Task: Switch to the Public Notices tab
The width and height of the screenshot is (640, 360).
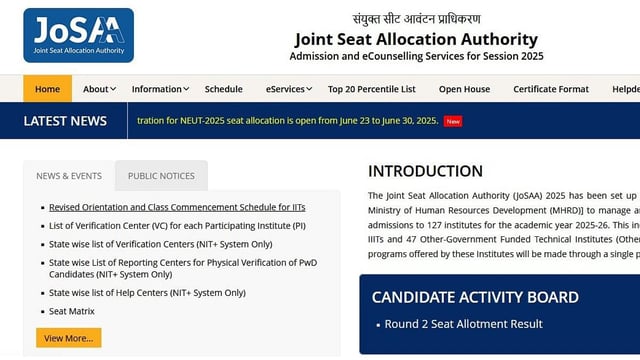Action: [161, 176]
